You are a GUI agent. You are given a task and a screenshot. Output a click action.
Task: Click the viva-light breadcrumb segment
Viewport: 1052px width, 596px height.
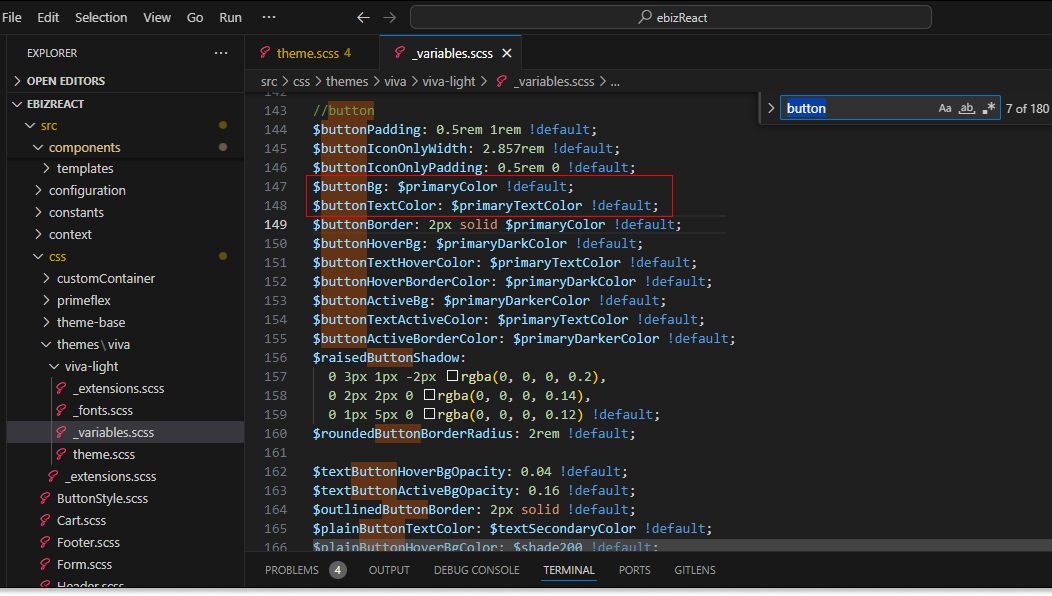click(449, 81)
